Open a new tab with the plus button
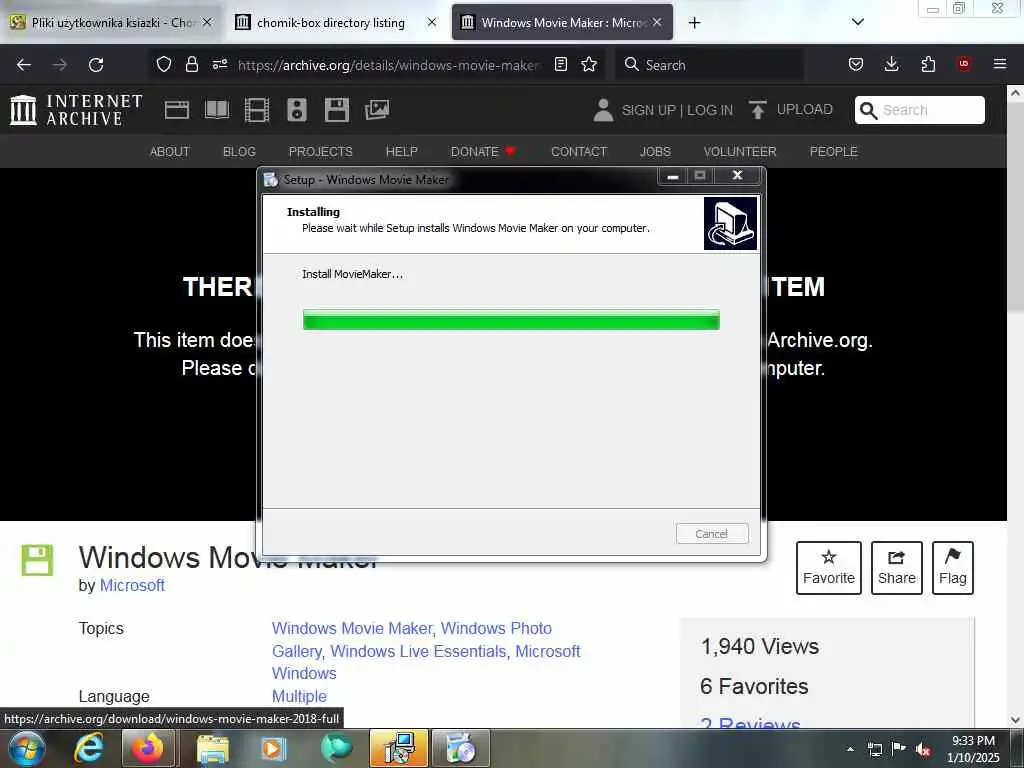The image size is (1024, 768). 694,22
